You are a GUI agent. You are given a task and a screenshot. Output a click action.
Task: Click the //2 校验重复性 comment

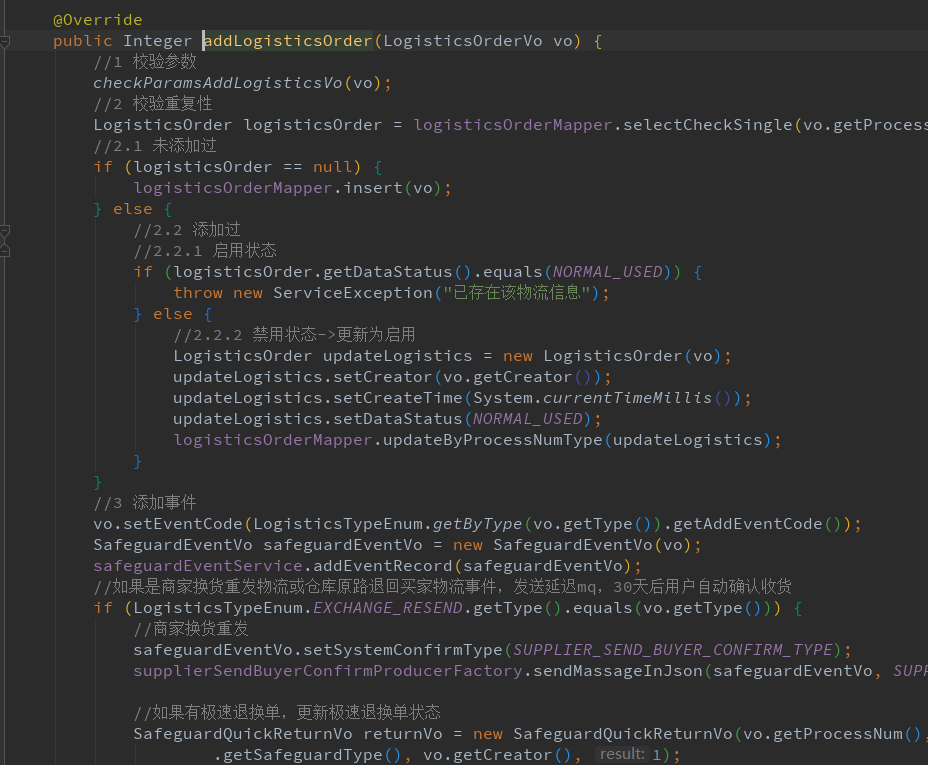(x=153, y=104)
